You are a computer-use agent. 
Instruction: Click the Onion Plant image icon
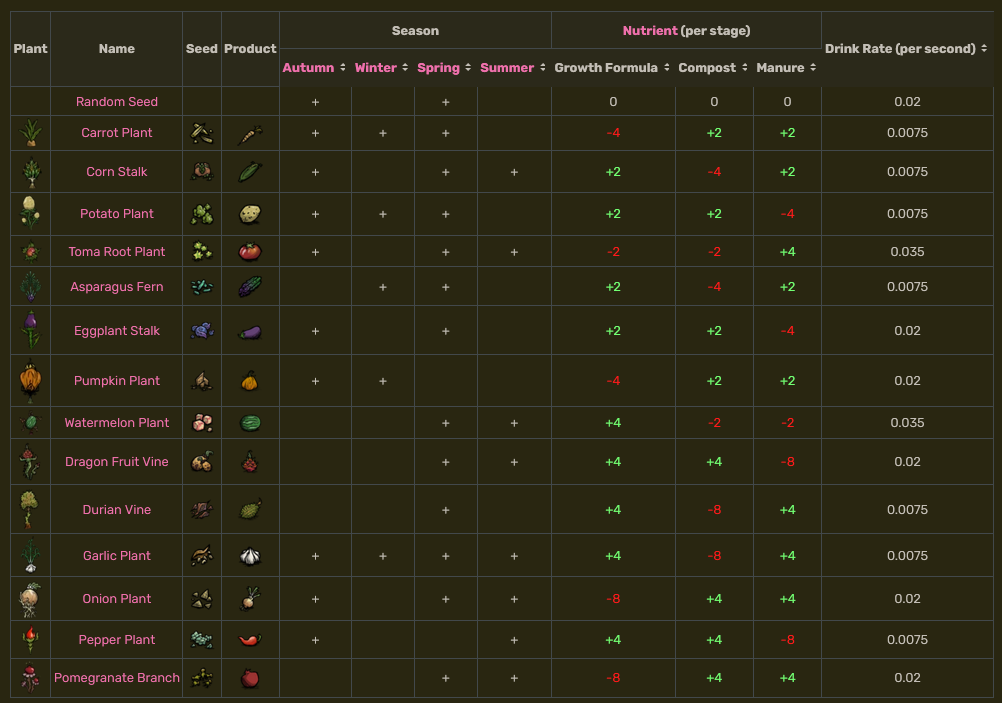pyautogui.click(x=29, y=599)
